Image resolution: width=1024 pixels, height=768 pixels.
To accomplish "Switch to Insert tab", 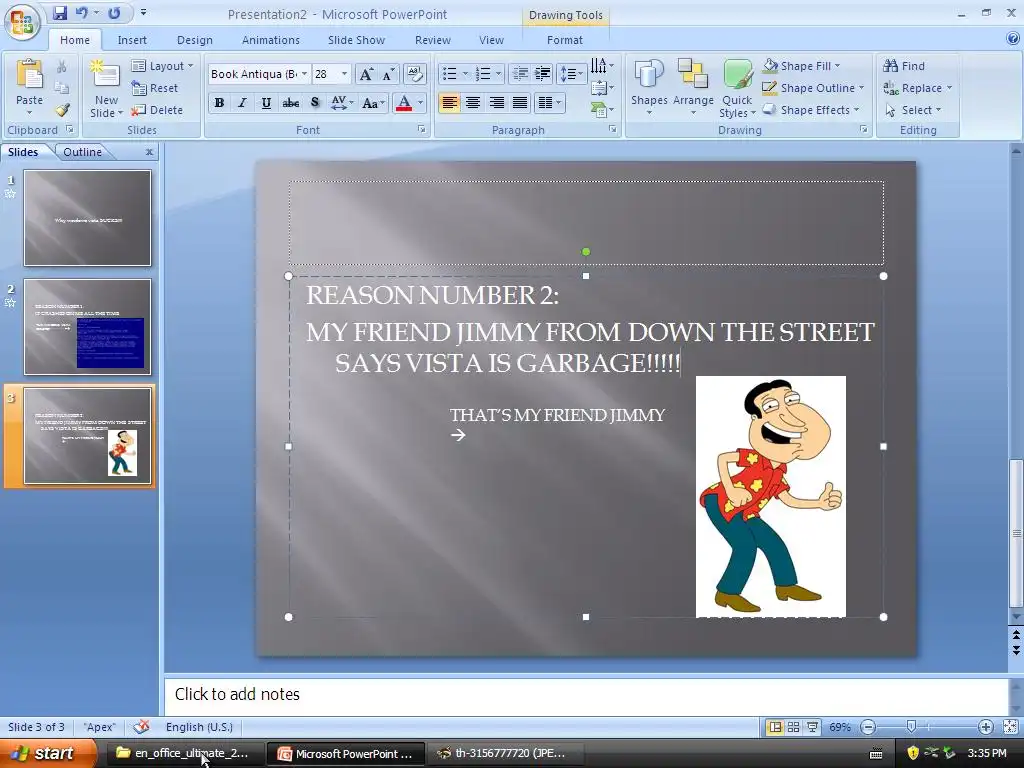I will point(132,40).
